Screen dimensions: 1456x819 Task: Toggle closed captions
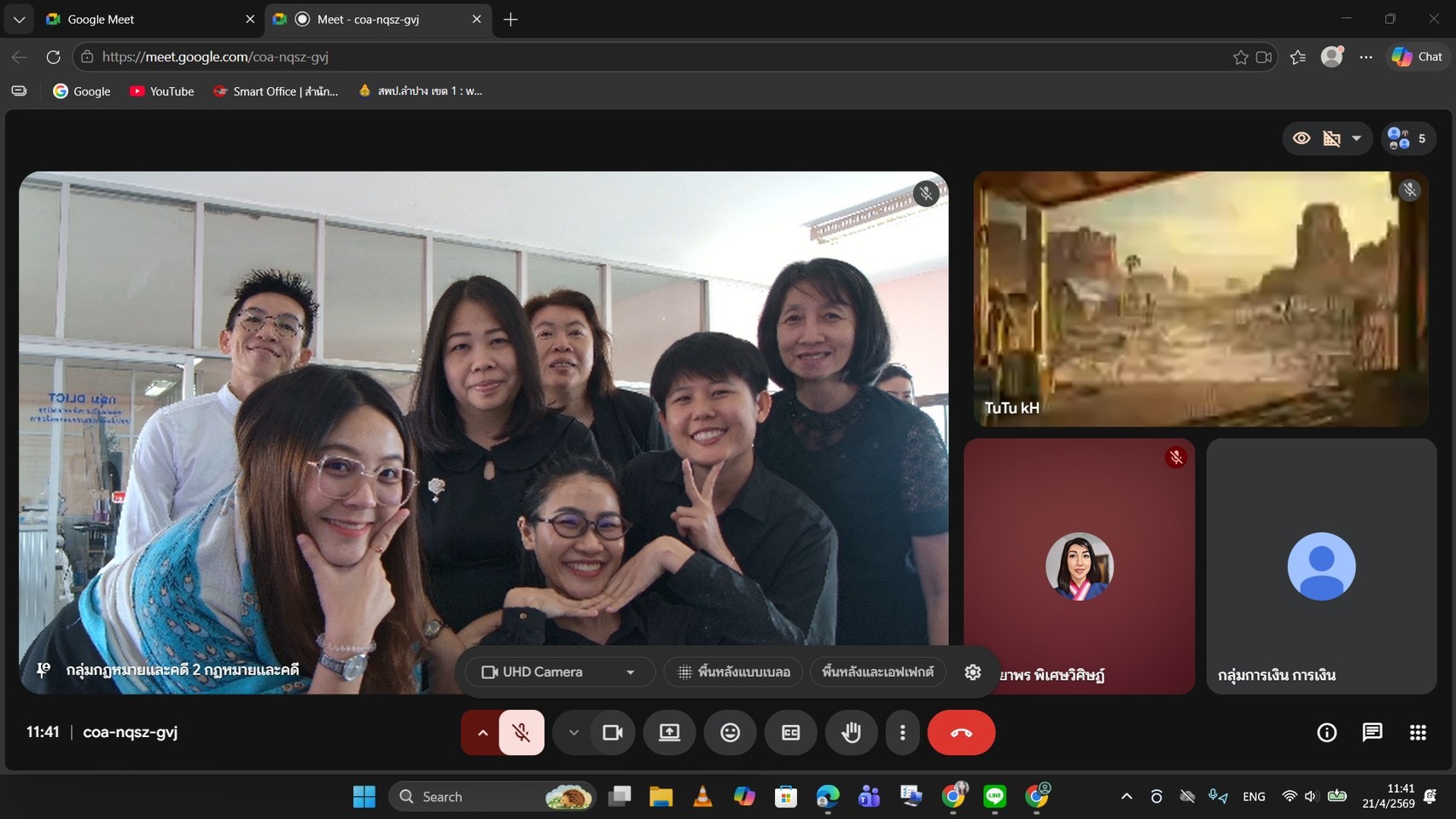point(790,733)
